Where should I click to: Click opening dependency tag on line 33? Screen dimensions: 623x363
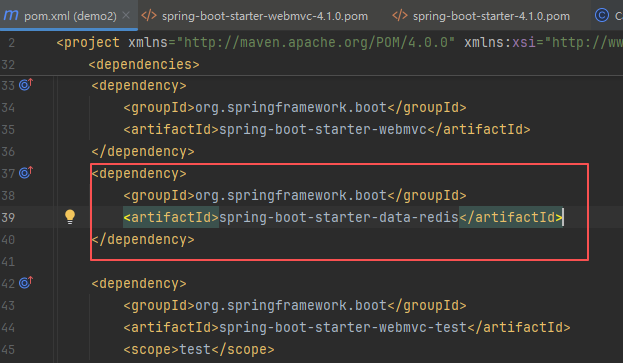point(139,85)
